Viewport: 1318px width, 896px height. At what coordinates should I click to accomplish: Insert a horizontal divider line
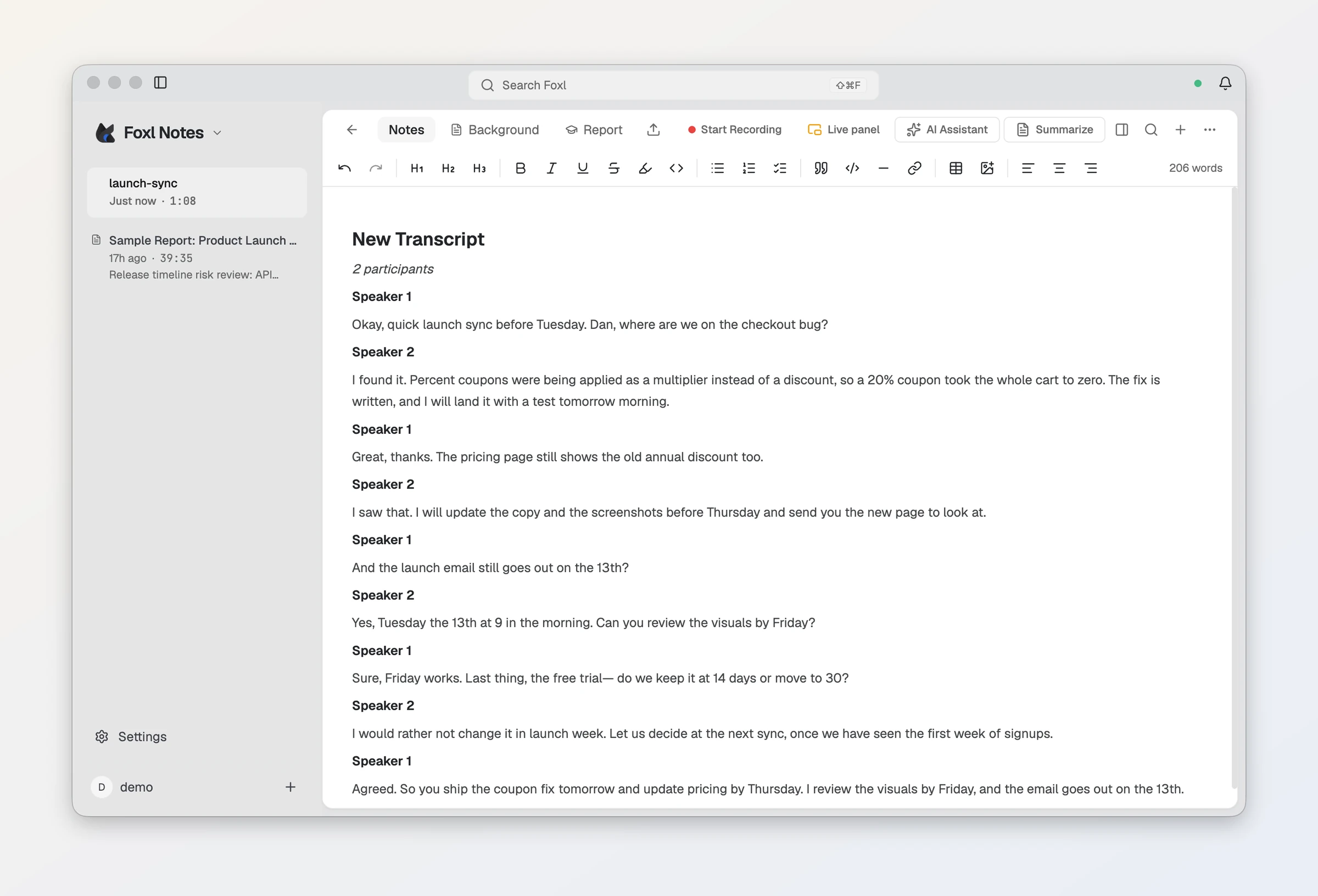click(x=883, y=168)
